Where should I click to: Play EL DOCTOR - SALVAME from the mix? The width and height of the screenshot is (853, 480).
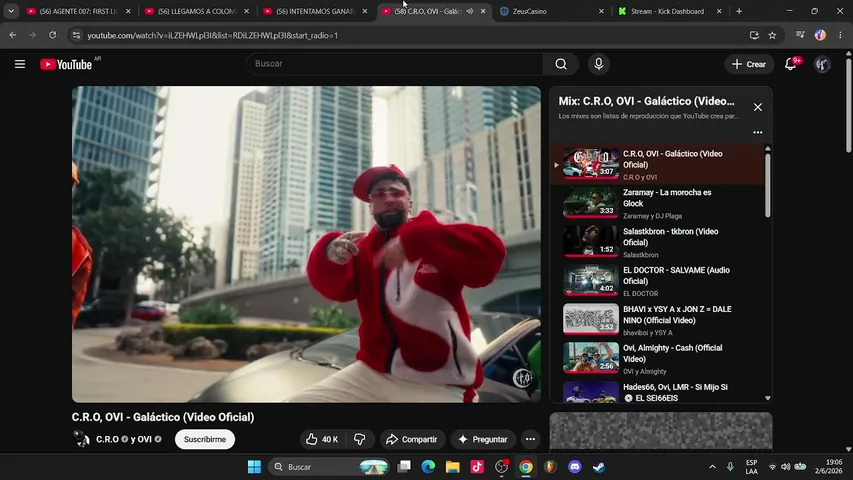pos(657,281)
